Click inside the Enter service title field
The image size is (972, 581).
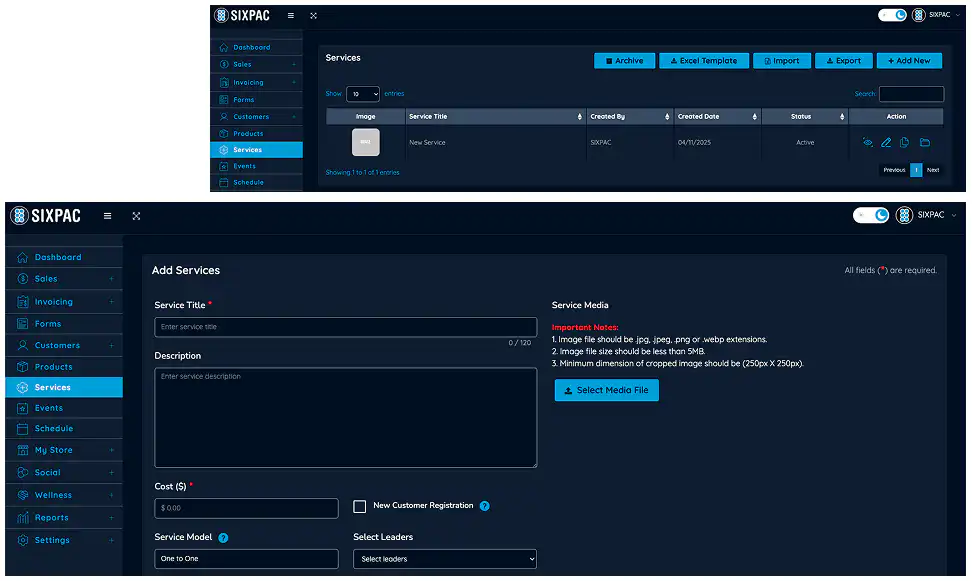tap(345, 326)
